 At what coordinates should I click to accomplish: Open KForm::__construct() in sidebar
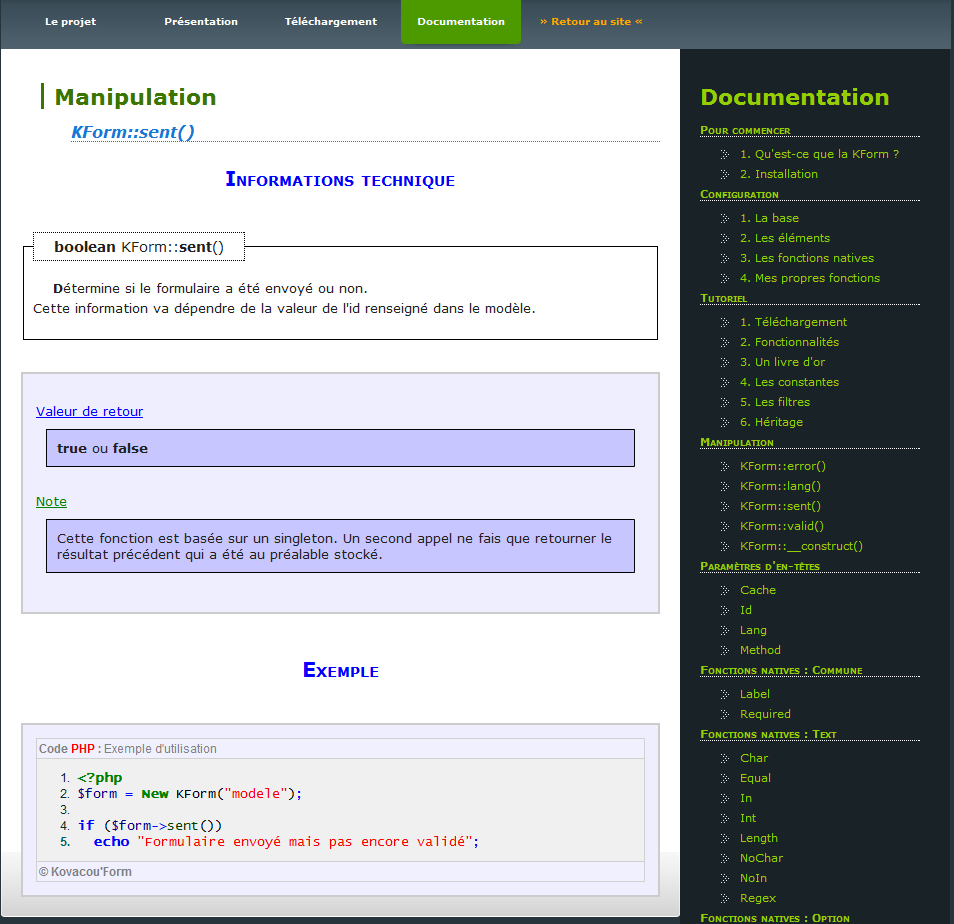[801, 547]
